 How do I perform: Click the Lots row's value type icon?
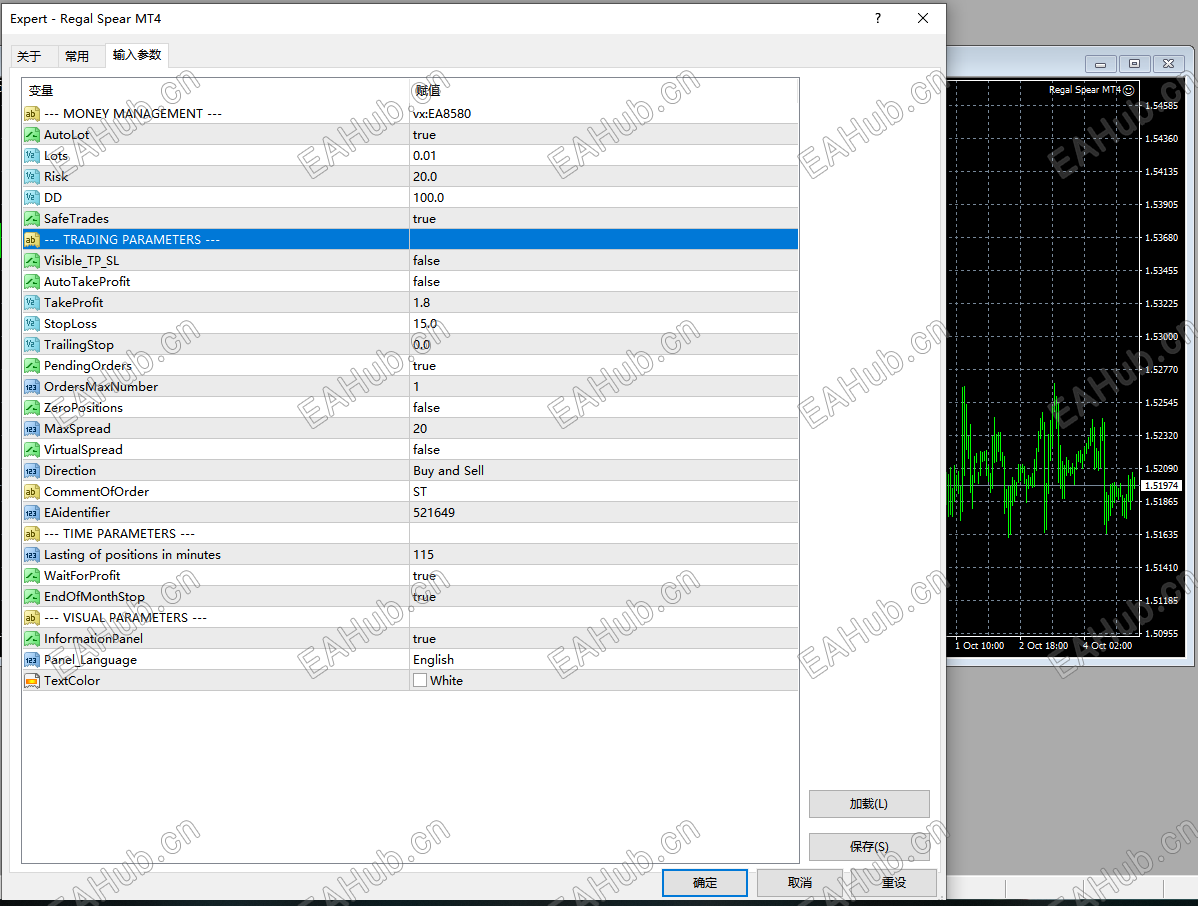pyautogui.click(x=31, y=156)
